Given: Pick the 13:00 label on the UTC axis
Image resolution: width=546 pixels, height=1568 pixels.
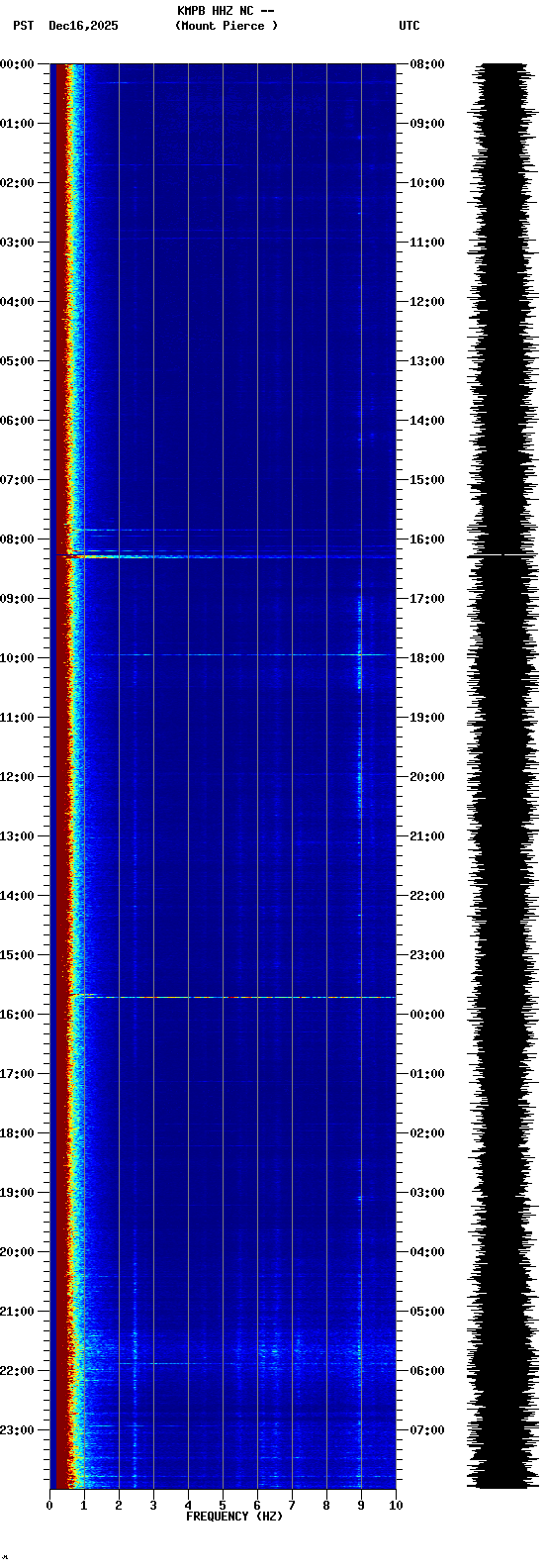Looking at the screenshot, I should coord(426,361).
